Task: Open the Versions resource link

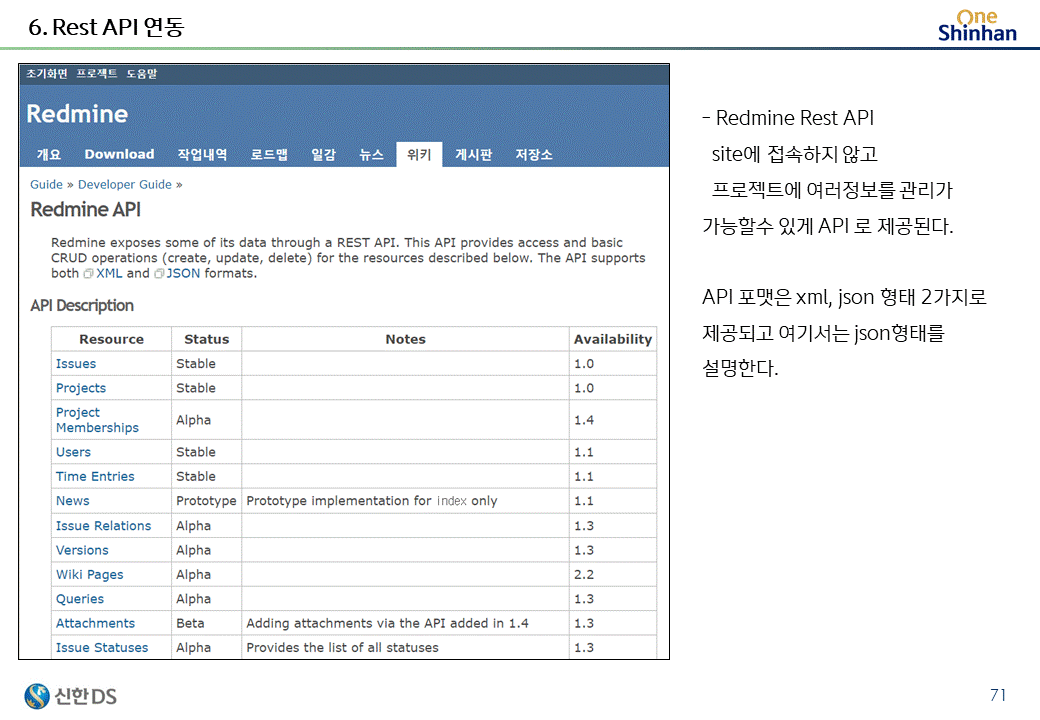Action: [x=82, y=550]
